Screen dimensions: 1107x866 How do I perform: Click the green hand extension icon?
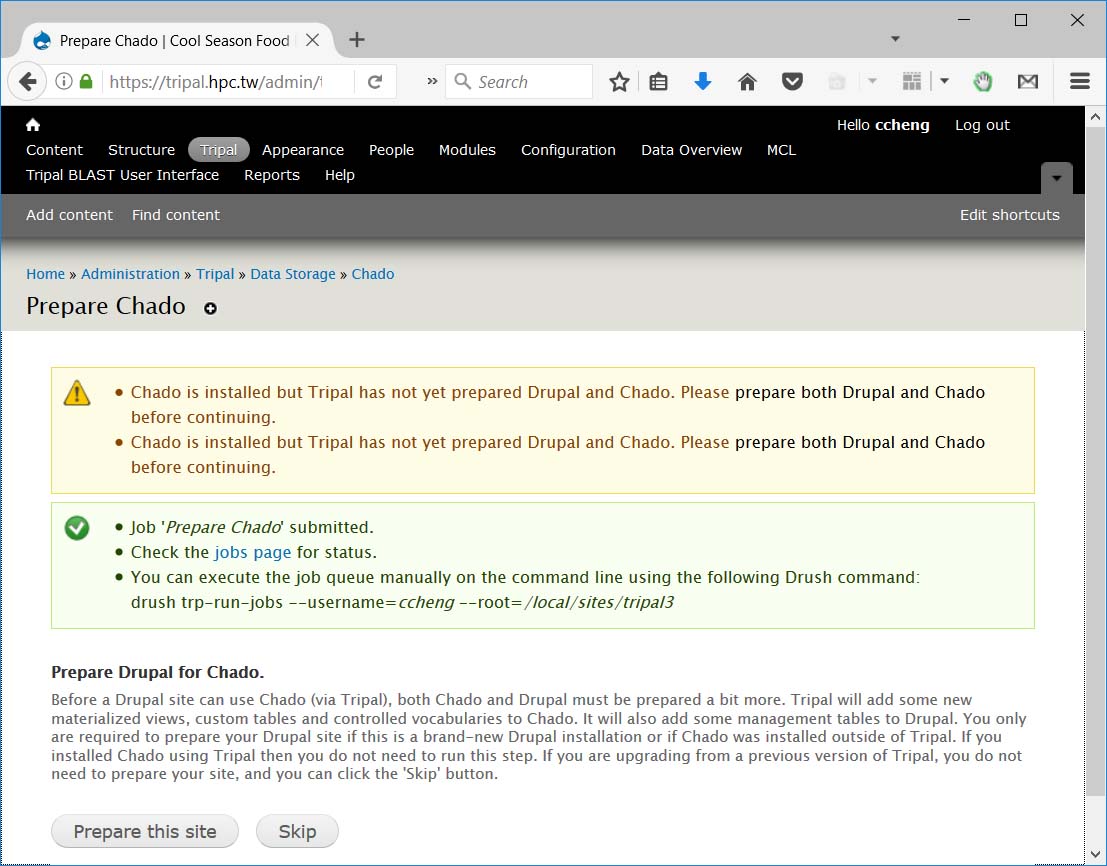pos(983,82)
